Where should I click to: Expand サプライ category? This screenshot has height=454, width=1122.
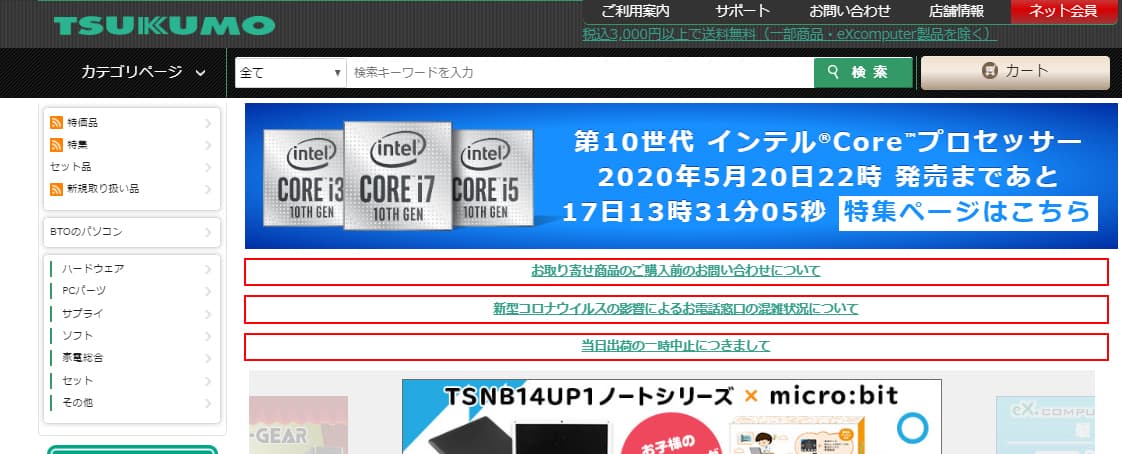pos(132,314)
